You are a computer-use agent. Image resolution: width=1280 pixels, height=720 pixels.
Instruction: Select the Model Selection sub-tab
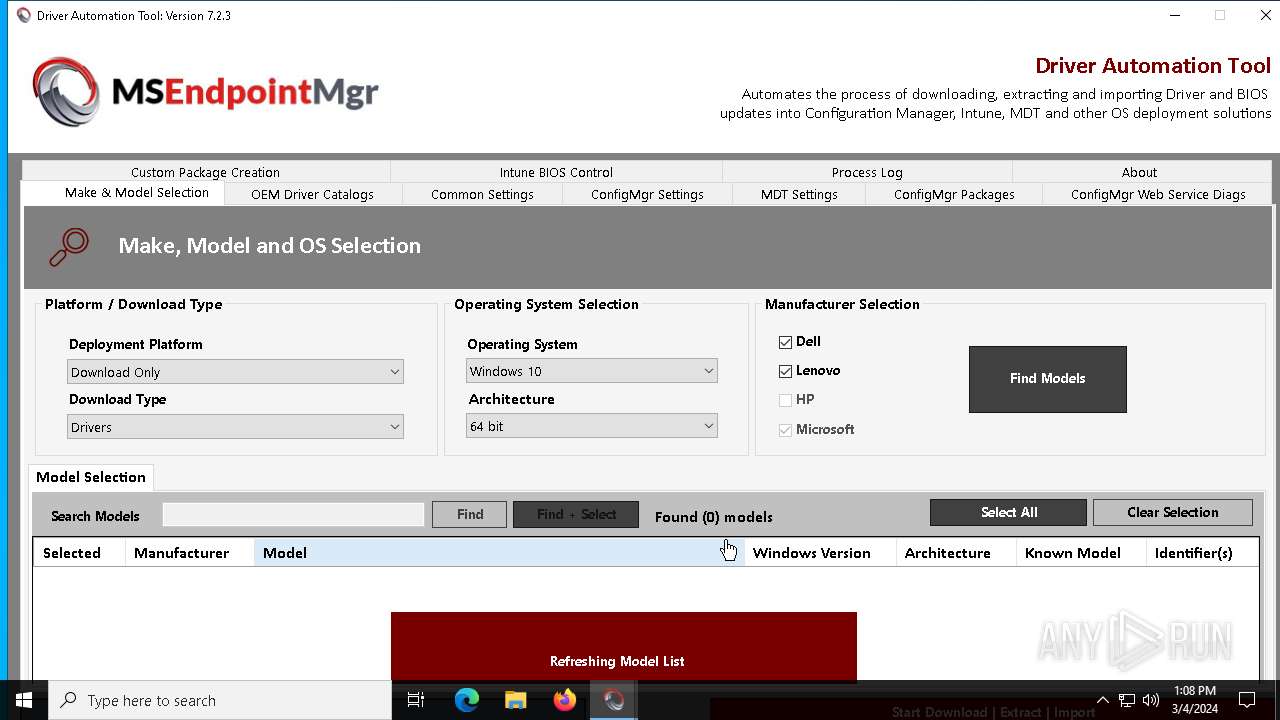tap(91, 477)
